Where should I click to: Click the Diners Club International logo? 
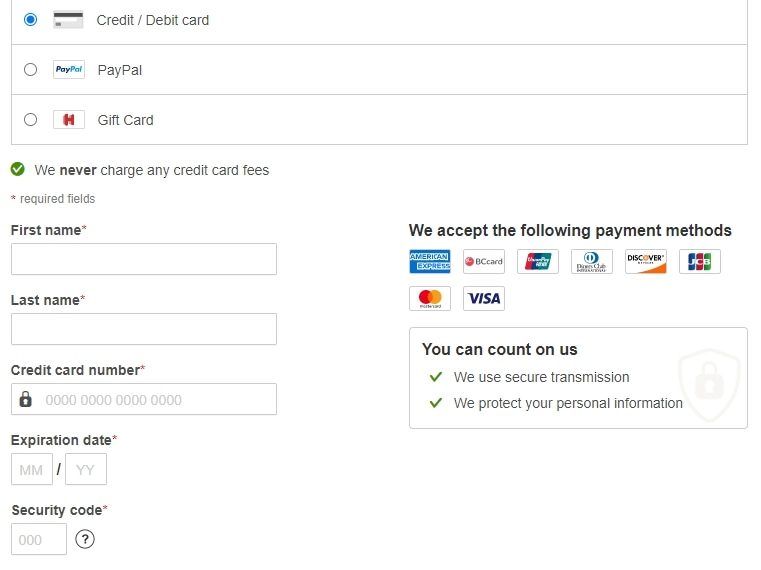pos(592,262)
